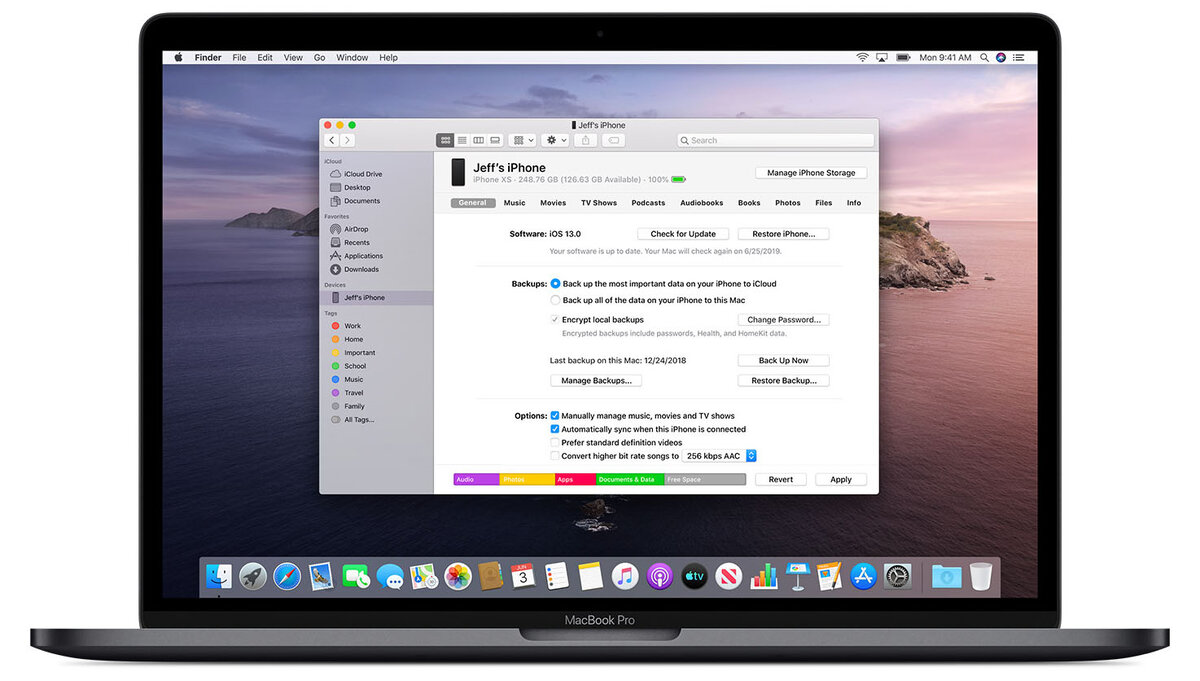Viewport: 1200px width, 681px height.
Task: Switch to the Movies tab
Action: 553,203
